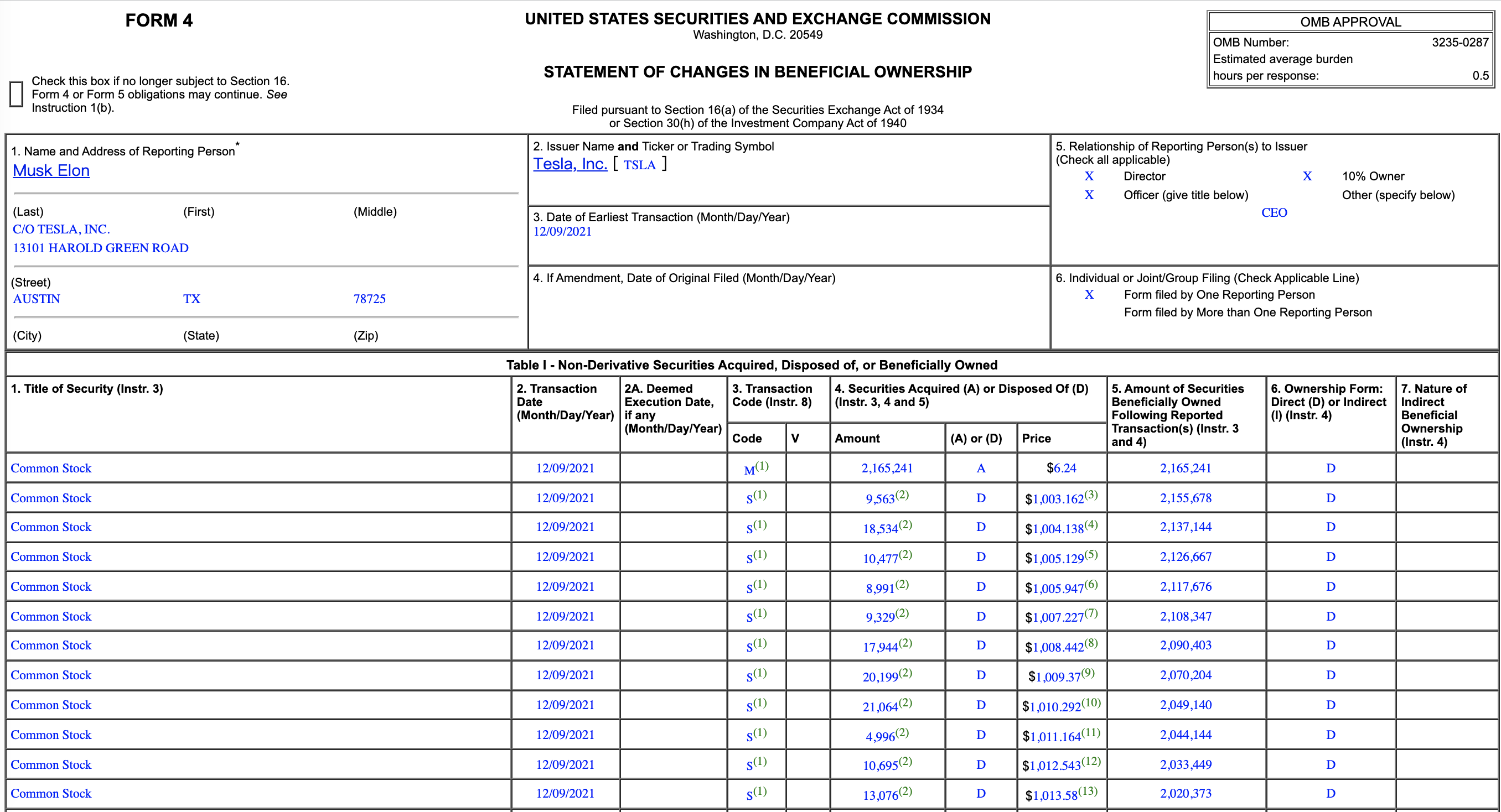Viewport: 1501px width, 812px height.
Task: Click the 78725 zip code
Action: click(369, 299)
